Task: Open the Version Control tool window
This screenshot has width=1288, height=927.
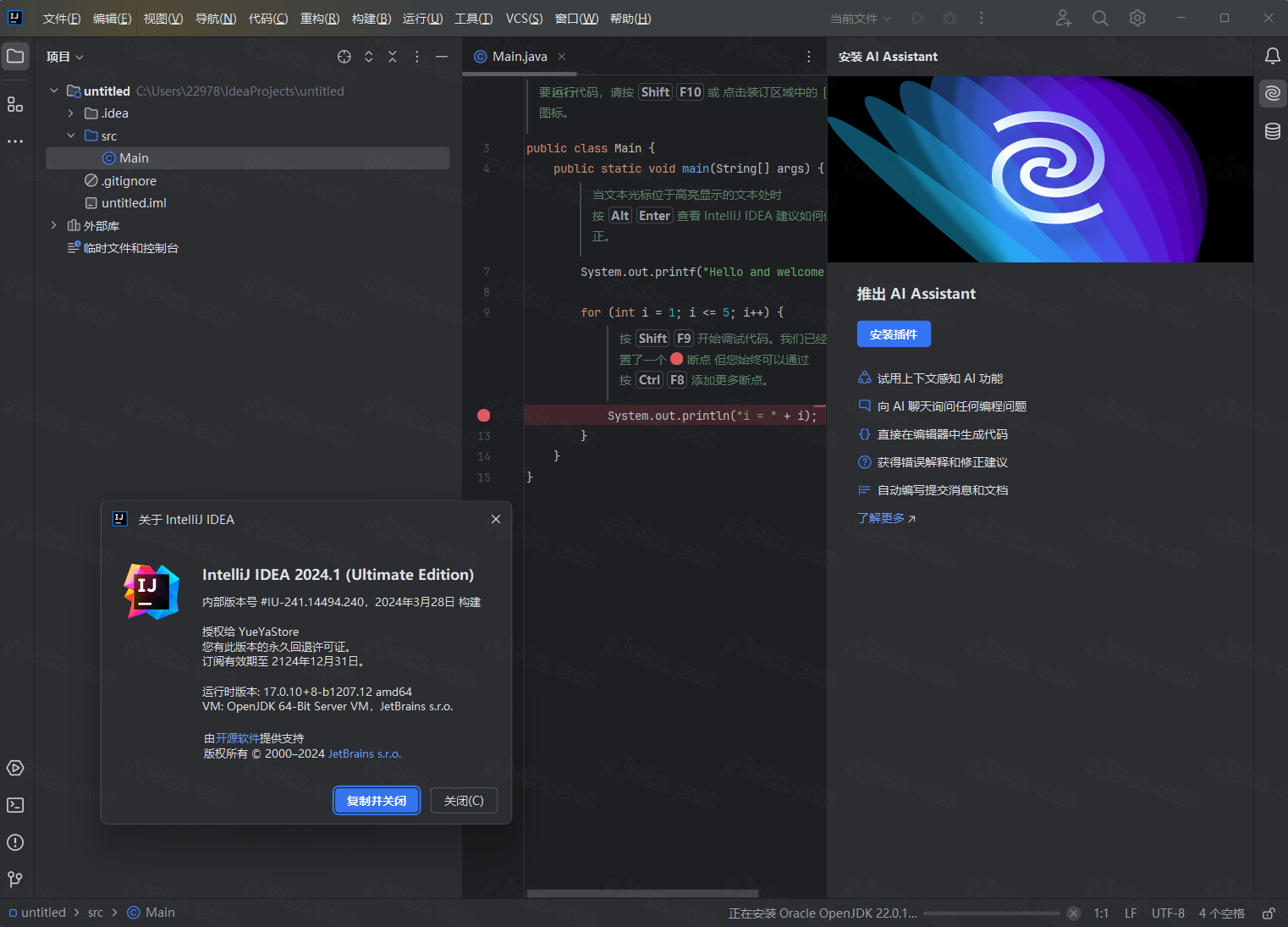Action: point(14,880)
